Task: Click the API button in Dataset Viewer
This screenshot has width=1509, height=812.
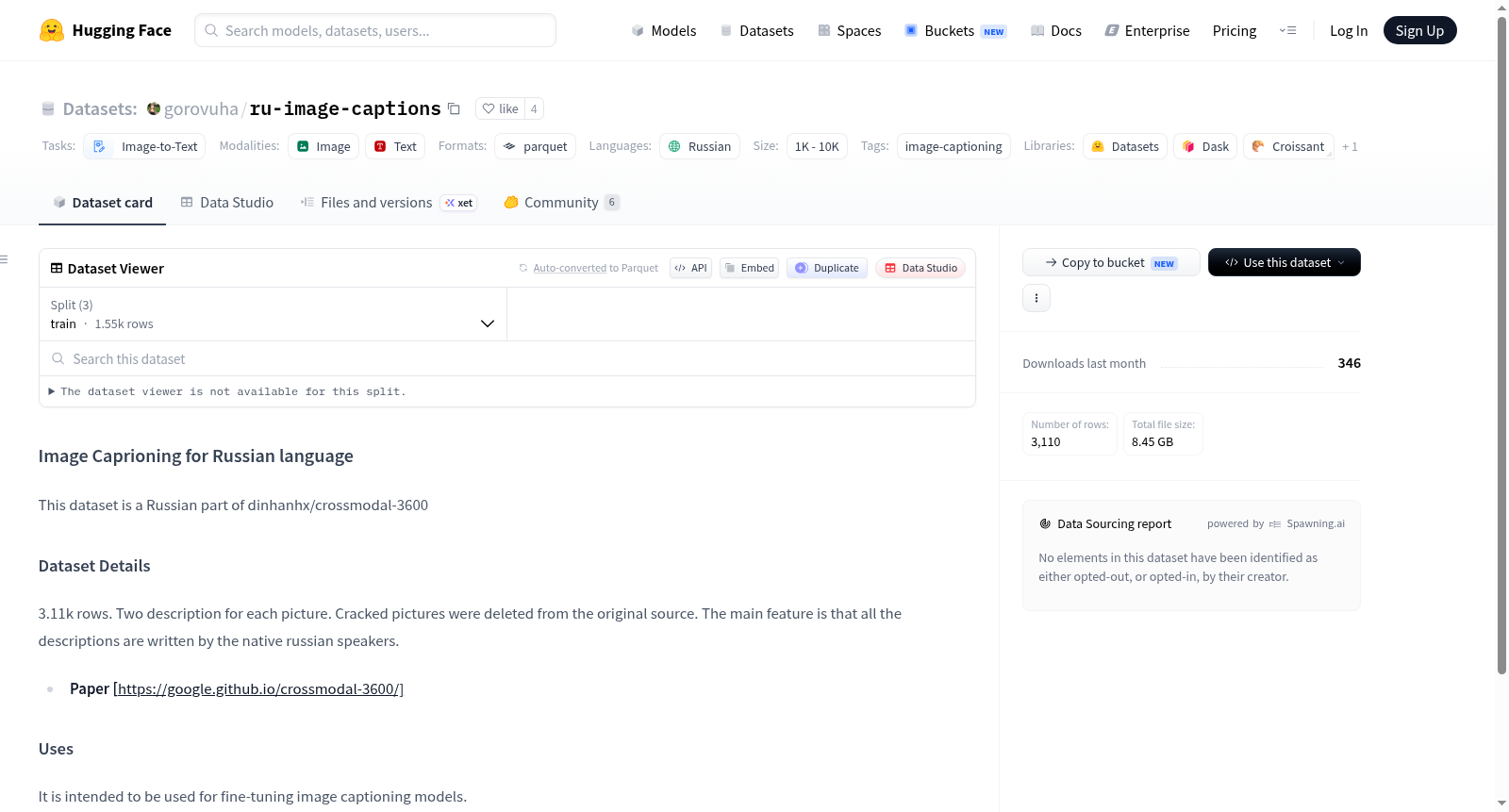Action: [x=691, y=268]
